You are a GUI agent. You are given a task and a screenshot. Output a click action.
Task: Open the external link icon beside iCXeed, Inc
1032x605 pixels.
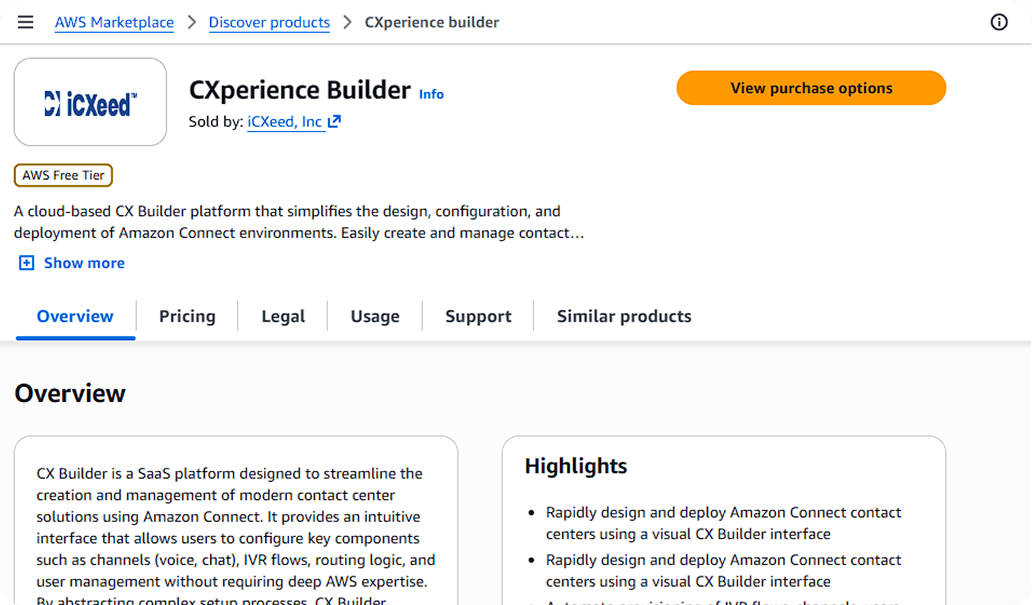click(x=334, y=121)
